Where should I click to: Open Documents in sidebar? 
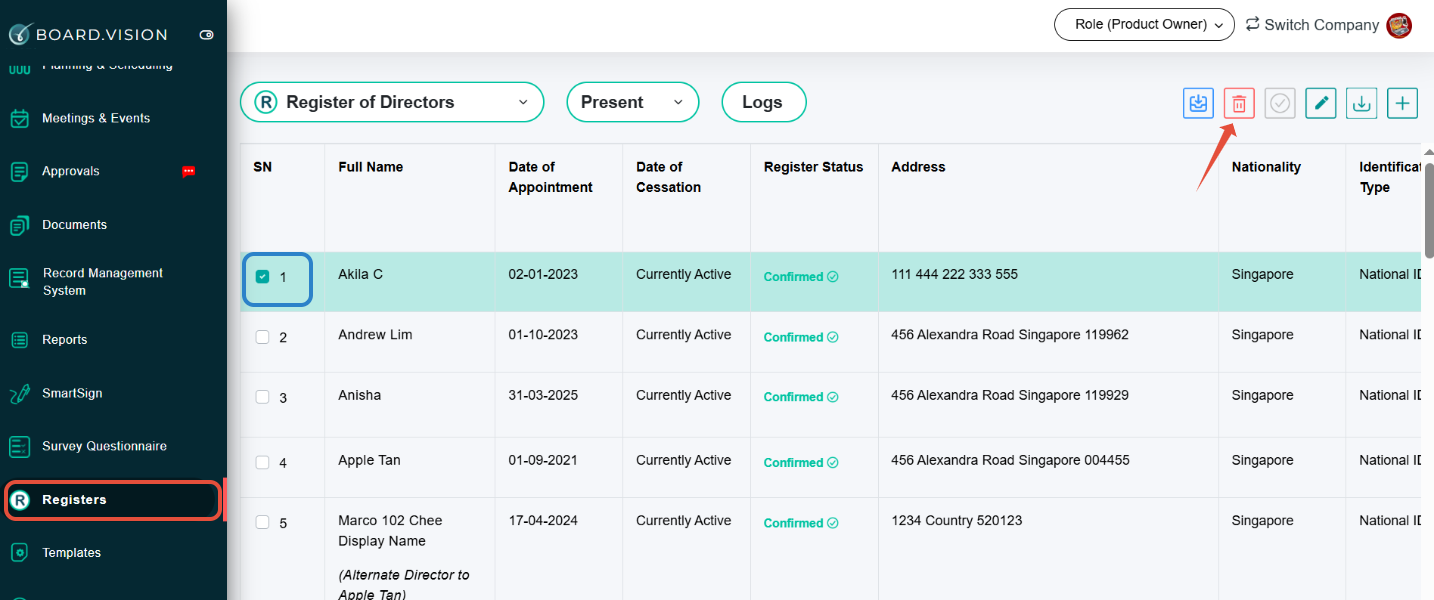(74, 225)
